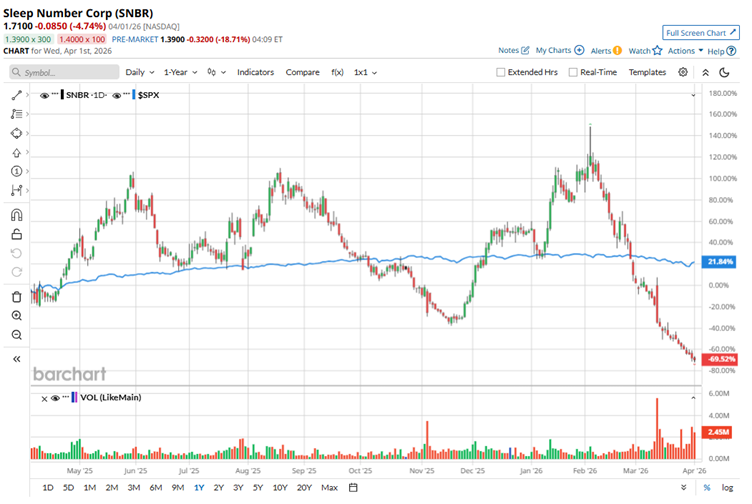Select the 9M time range
The image size is (752, 504).
click(x=178, y=488)
